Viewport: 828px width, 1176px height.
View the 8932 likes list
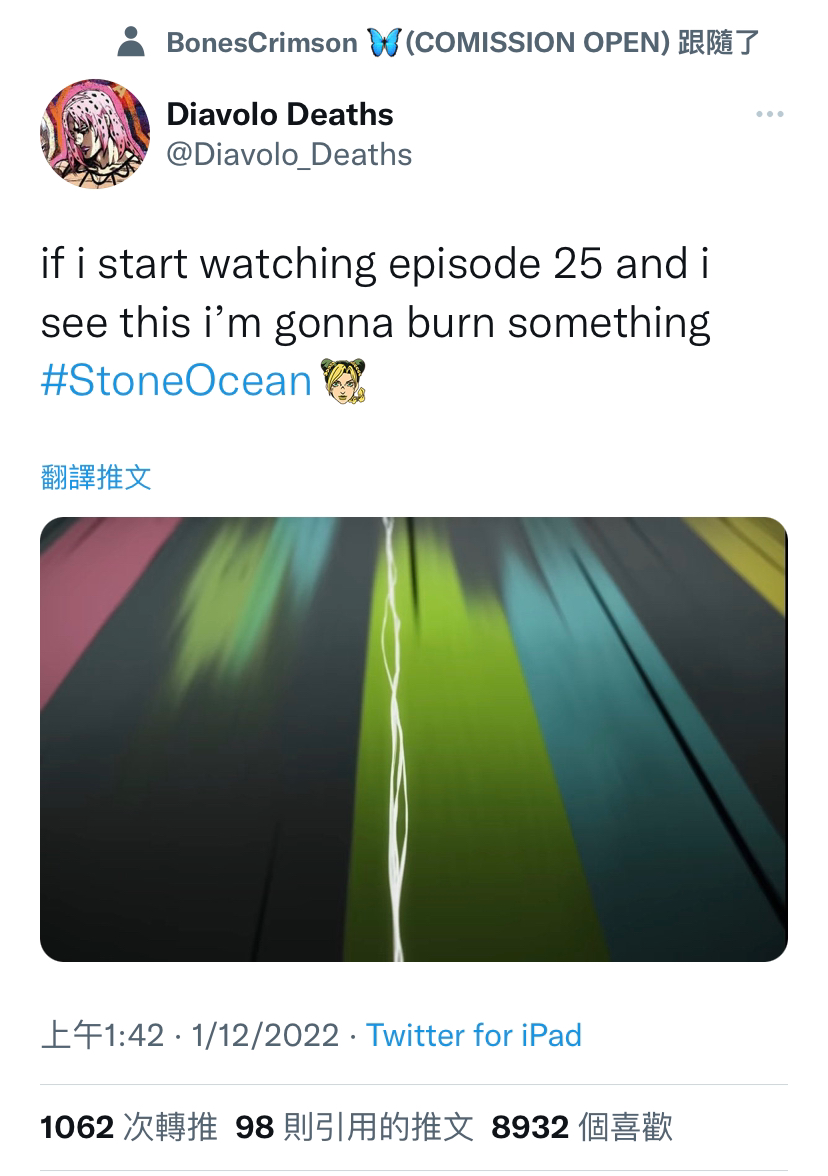click(x=581, y=1127)
